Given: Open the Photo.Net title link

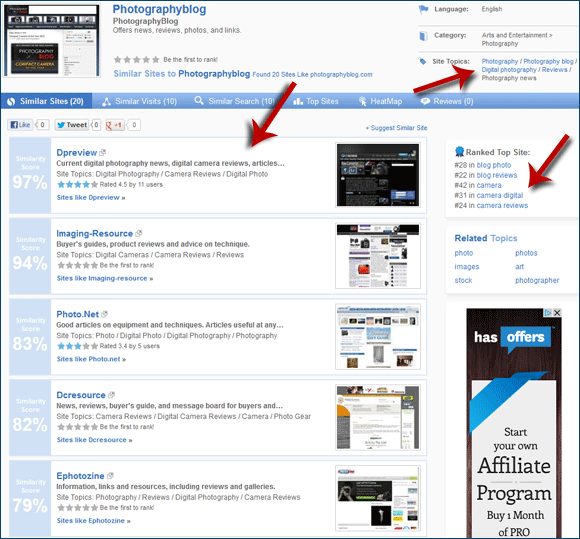Looking at the screenshot, I should click(77, 314).
